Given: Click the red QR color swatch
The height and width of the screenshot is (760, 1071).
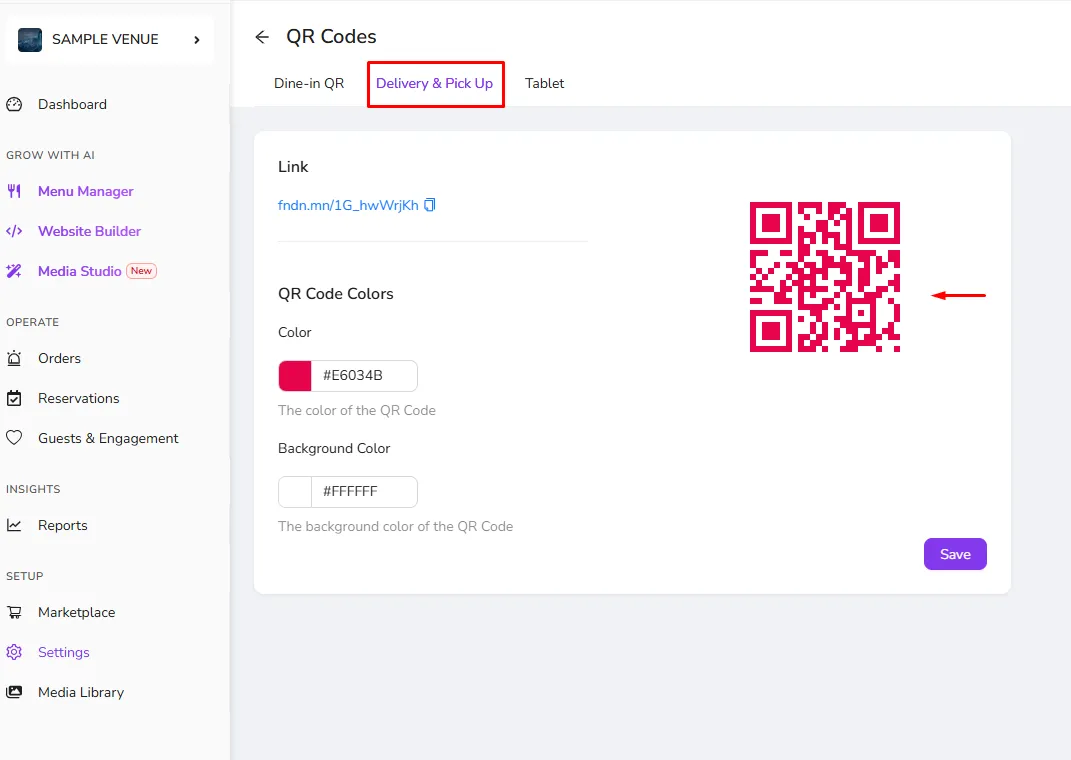Looking at the screenshot, I should [295, 376].
